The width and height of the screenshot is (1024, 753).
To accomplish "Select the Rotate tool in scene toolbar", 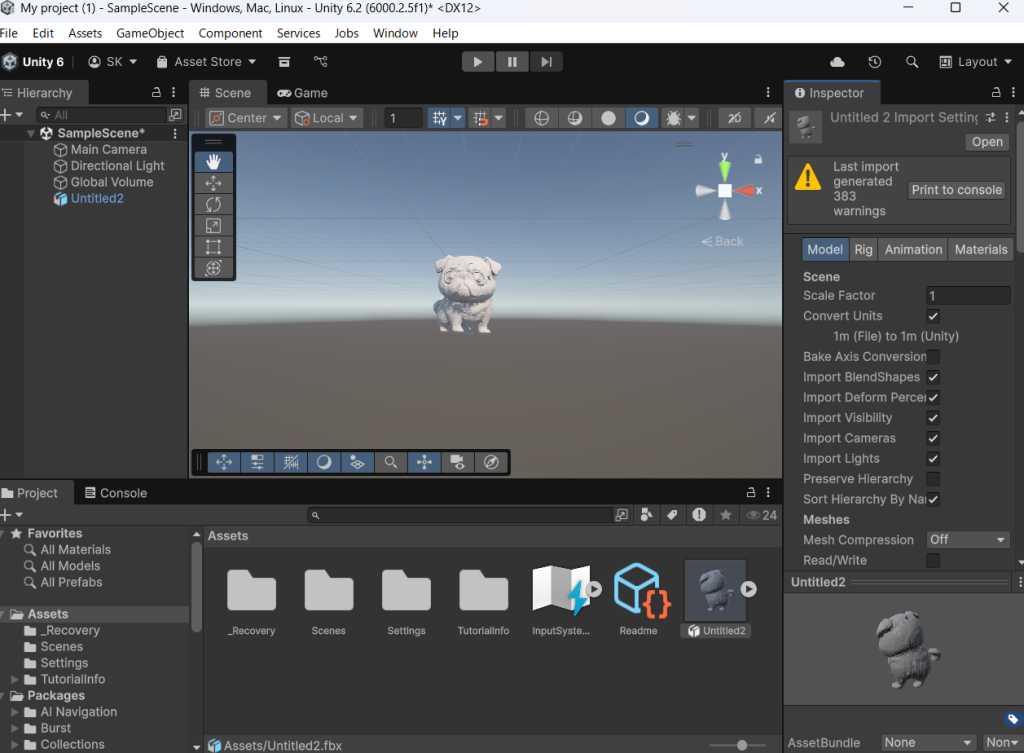I will pos(213,204).
